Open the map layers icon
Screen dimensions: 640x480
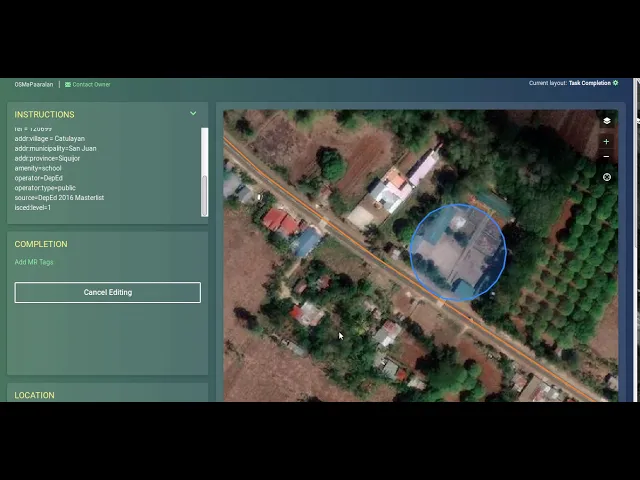click(x=607, y=121)
